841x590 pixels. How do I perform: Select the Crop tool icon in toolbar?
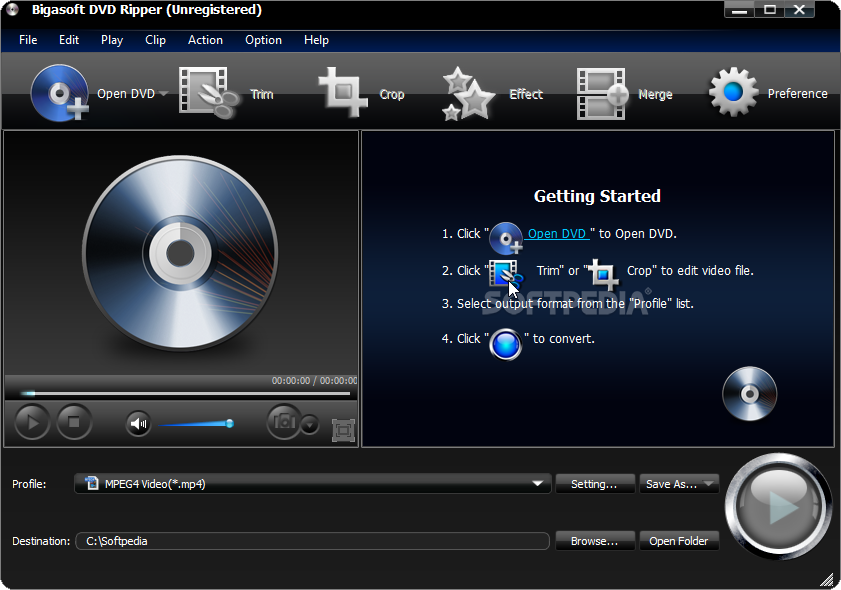343,92
